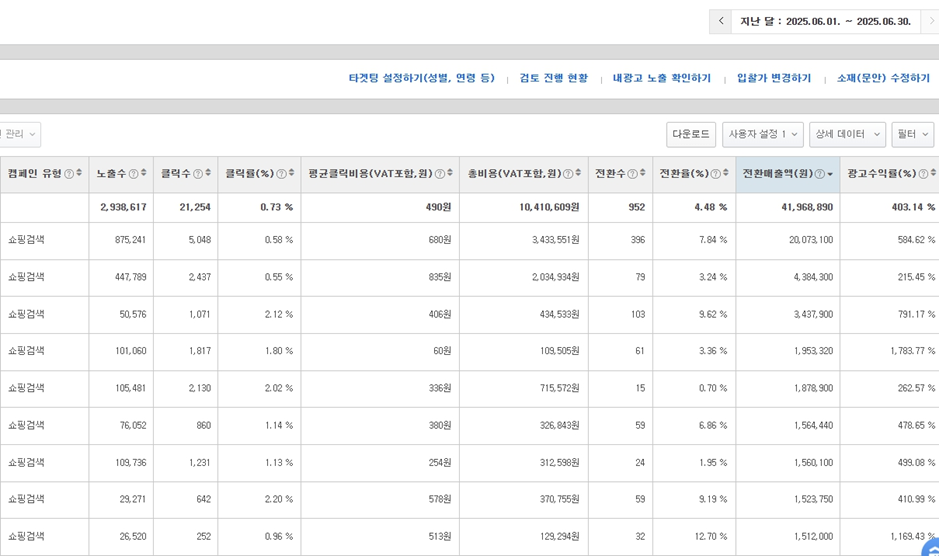Select the 검토 진행 현황 menu item
939x556 pixels.
click(553, 78)
